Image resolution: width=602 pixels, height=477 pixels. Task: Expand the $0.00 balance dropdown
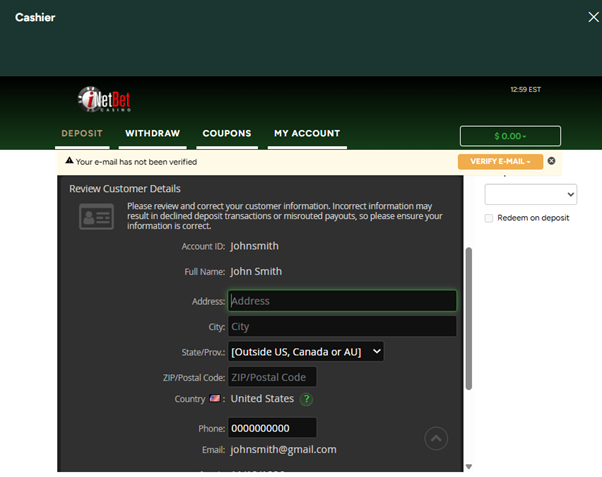tap(510, 136)
